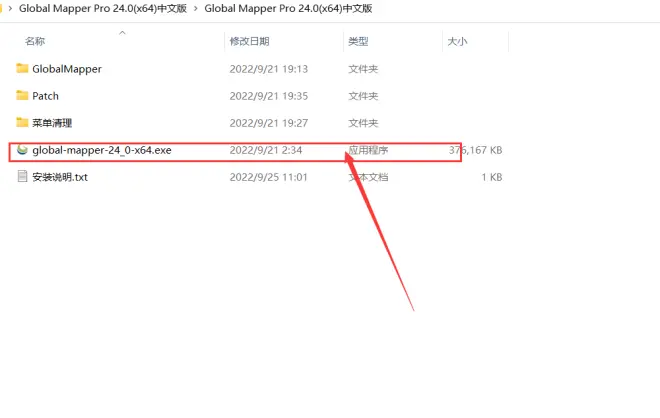
Task: Expand the chevron before the first breadcrumb segment
Action: click(x=11, y=7)
